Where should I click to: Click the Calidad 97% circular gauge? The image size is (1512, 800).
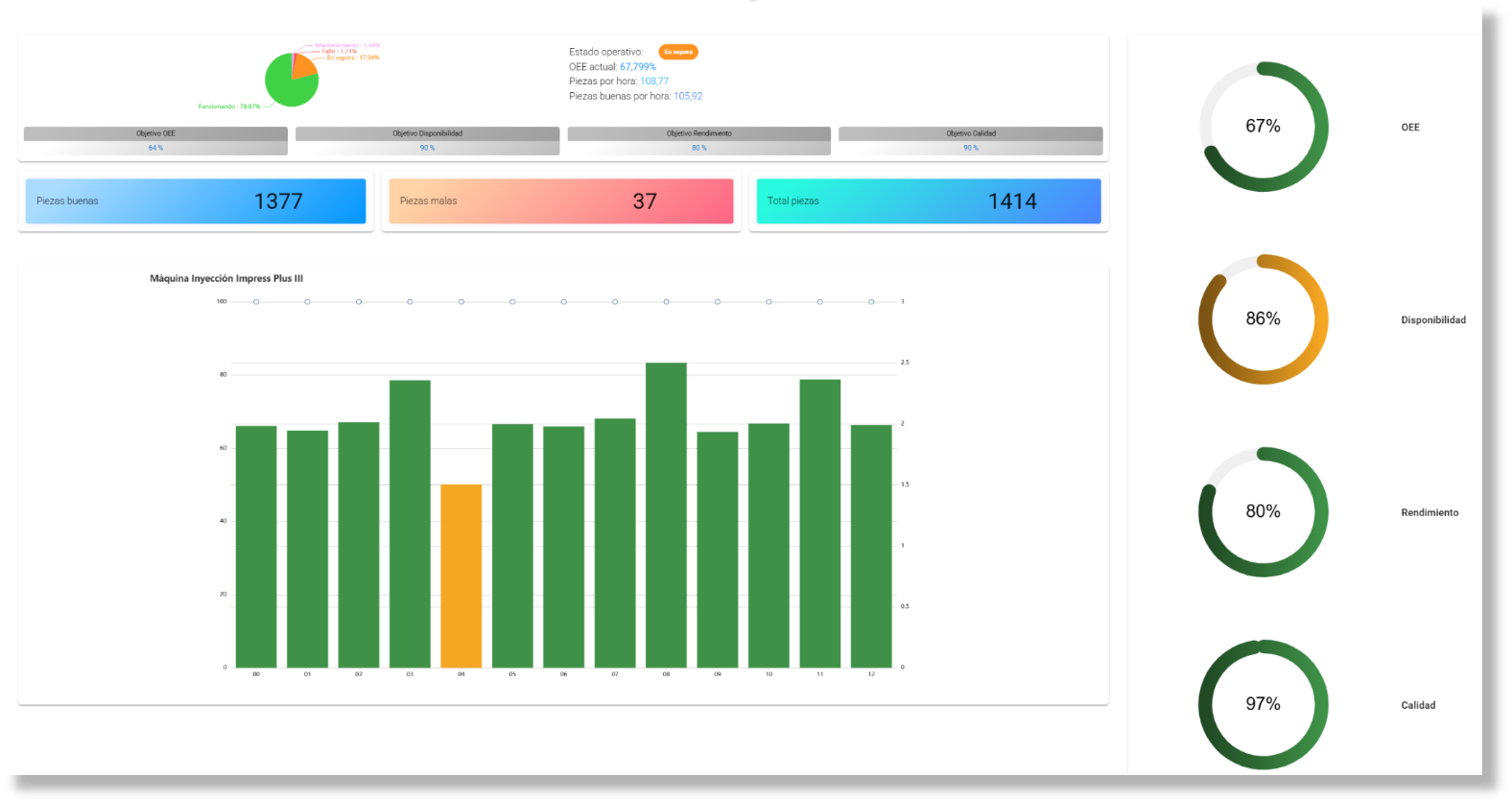pyautogui.click(x=1263, y=704)
